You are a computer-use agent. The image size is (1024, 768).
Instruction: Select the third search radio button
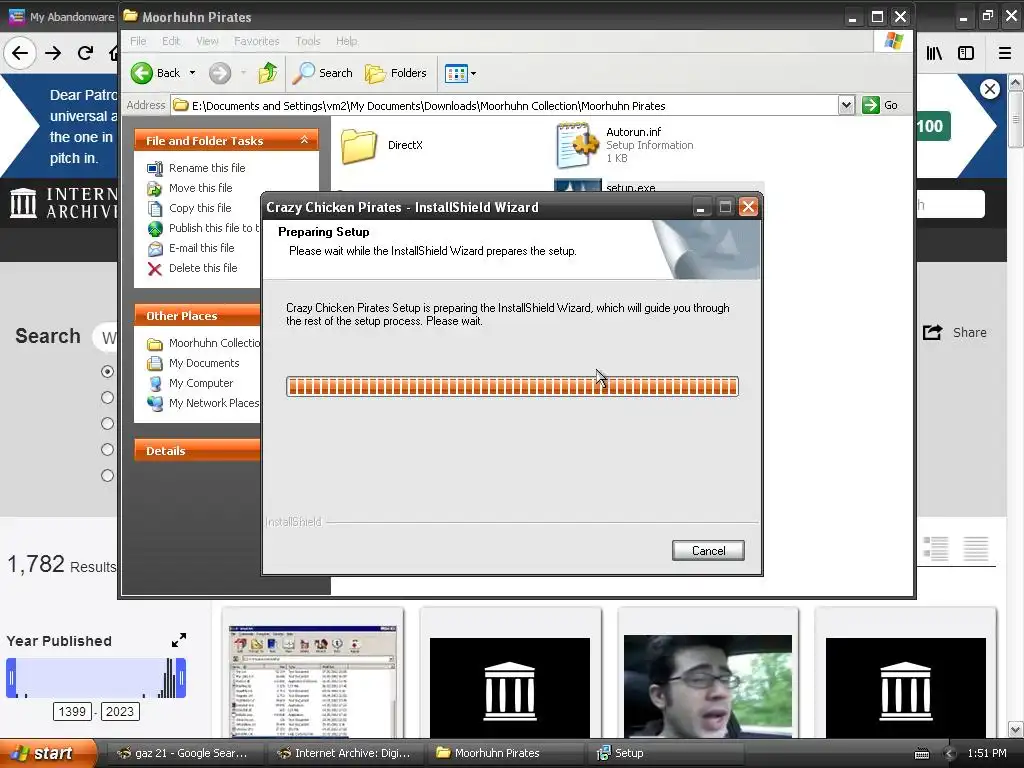[x=108, y=424]
